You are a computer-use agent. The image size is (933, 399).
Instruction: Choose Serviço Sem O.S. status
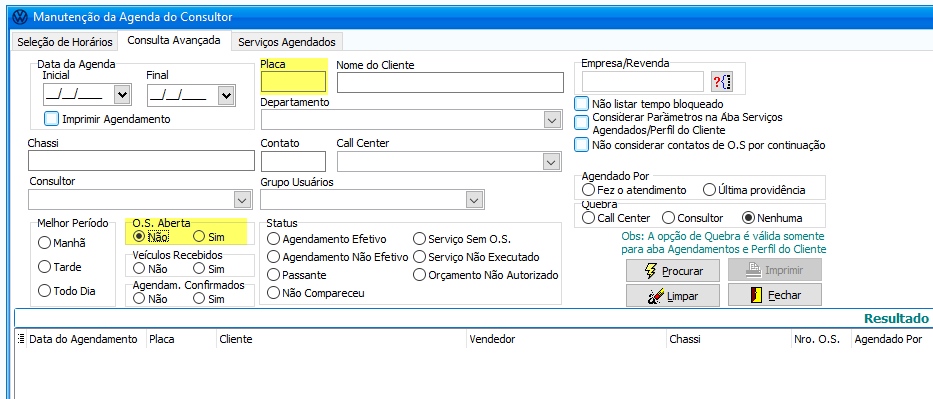[x=420, y=239]
